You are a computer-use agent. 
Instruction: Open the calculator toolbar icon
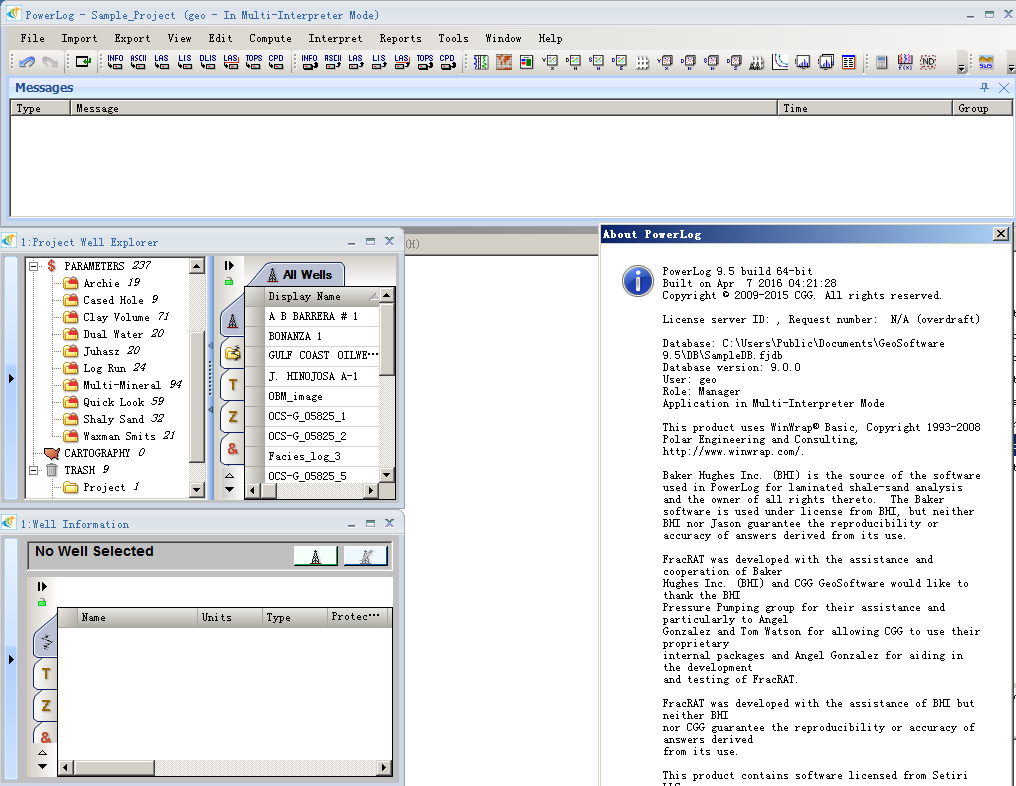tap(881, 62)
